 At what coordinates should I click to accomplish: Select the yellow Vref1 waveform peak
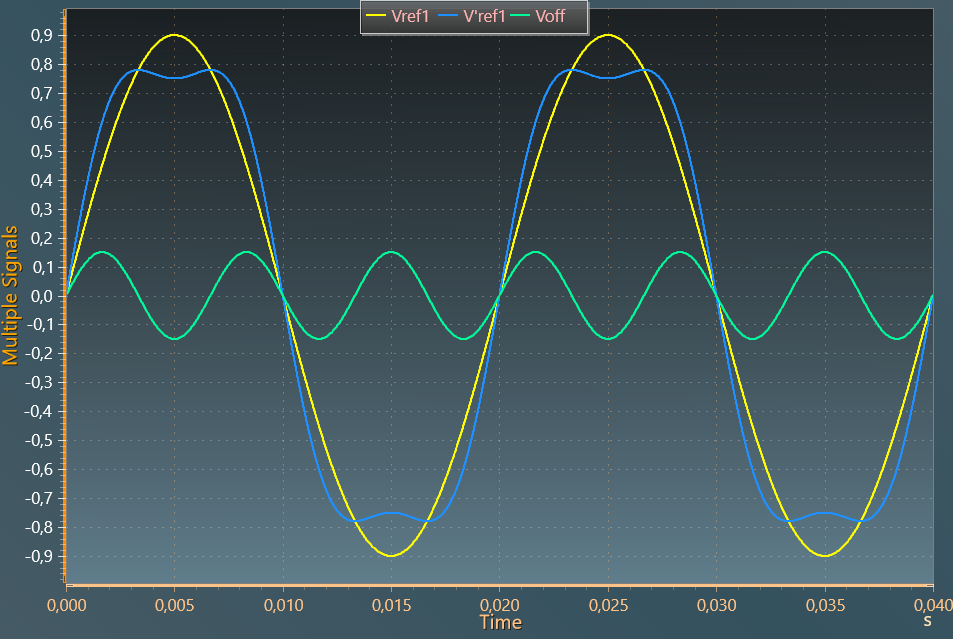click(x=175, y=36)
